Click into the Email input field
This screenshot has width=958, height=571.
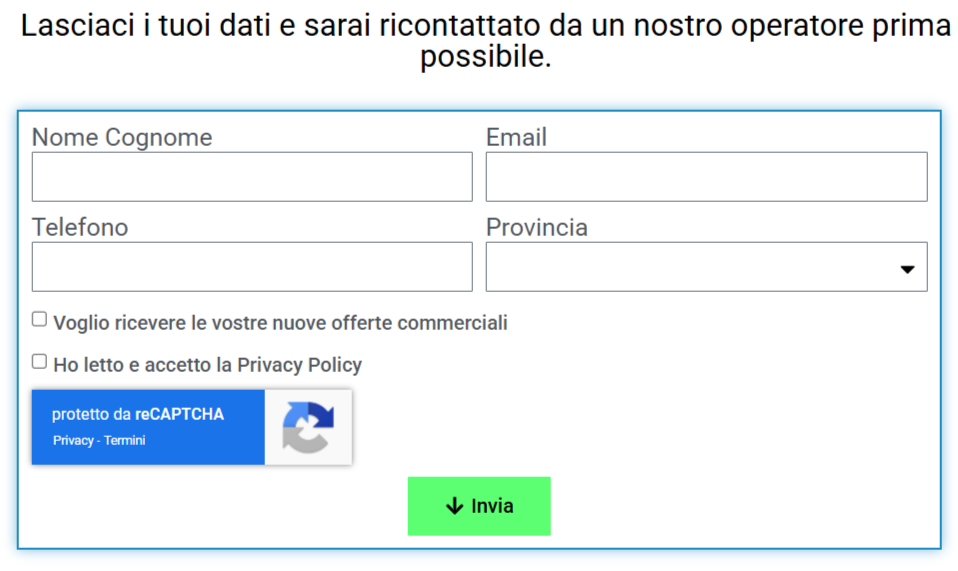pyautogui.click(x=706, y=177)
